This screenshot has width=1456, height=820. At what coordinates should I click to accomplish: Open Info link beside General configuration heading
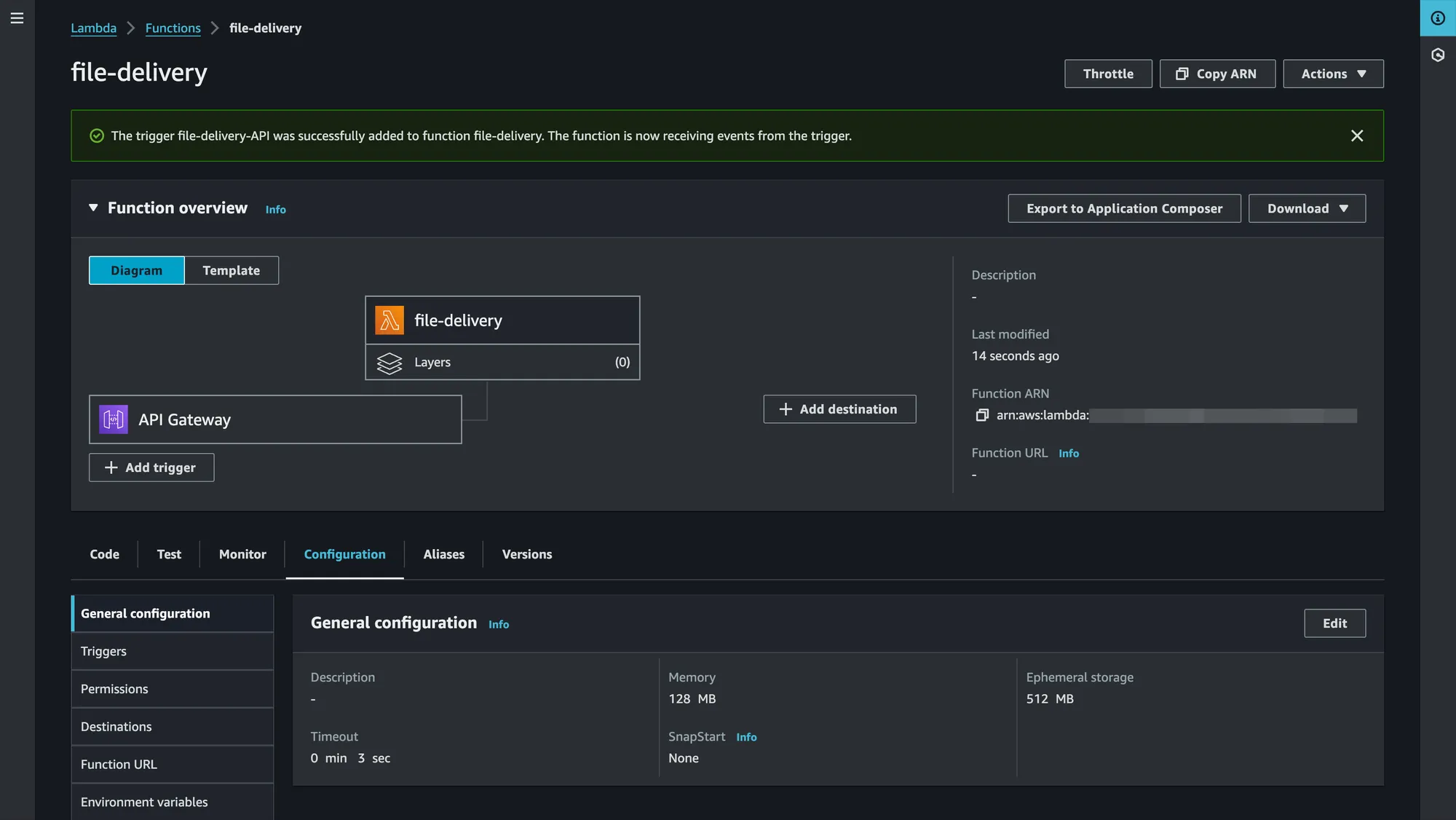click(x=499, y=625)
